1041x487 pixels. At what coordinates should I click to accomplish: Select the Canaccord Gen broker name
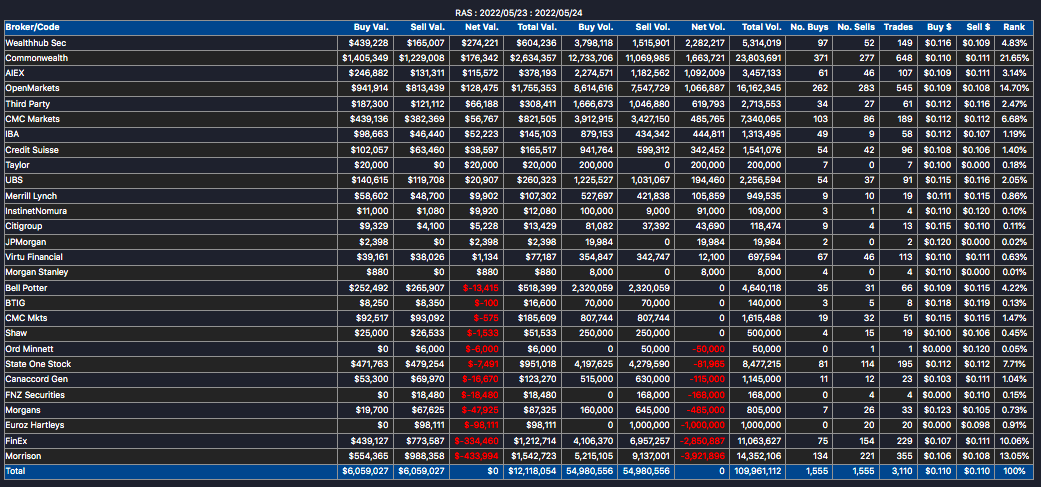pyautogui.click(x=37, y=379)
